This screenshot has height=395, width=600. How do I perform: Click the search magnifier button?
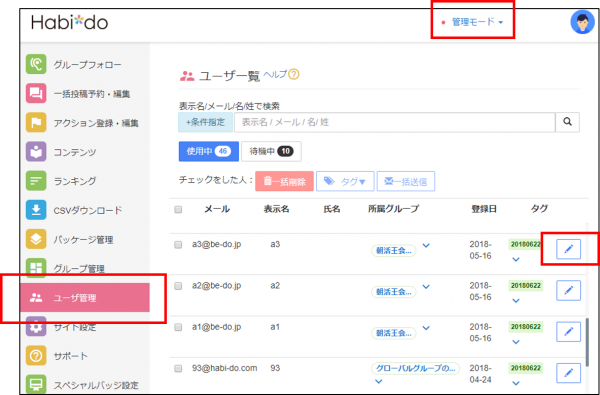567,122
